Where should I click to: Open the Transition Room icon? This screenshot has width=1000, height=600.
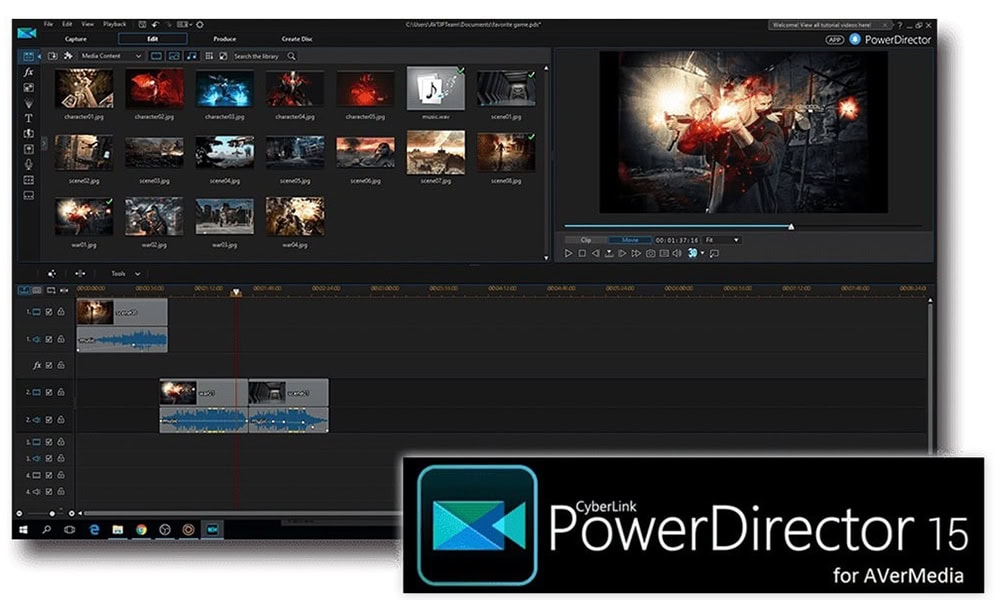coord(29,133)
